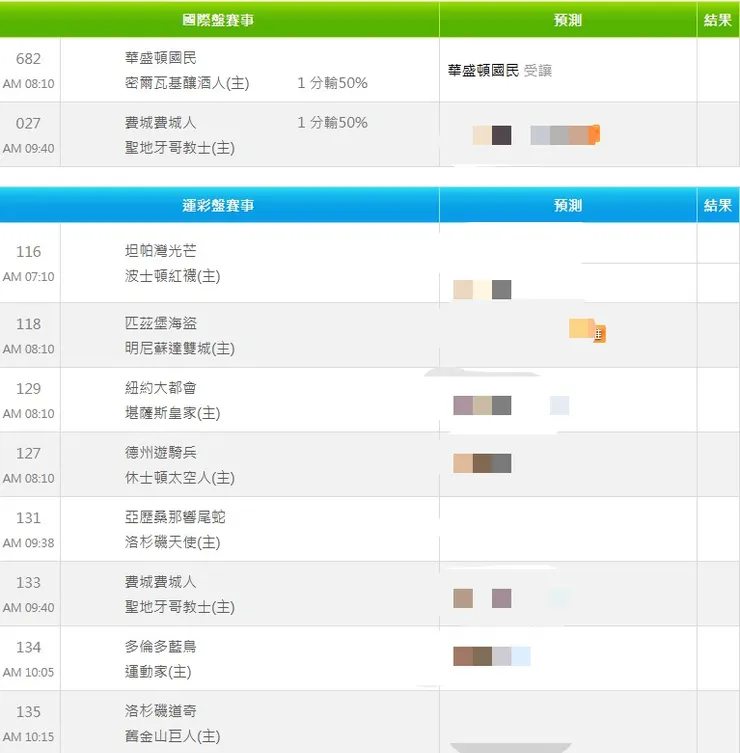Click the 華盛頓國民 受讓 prediction

click(499, 71)
